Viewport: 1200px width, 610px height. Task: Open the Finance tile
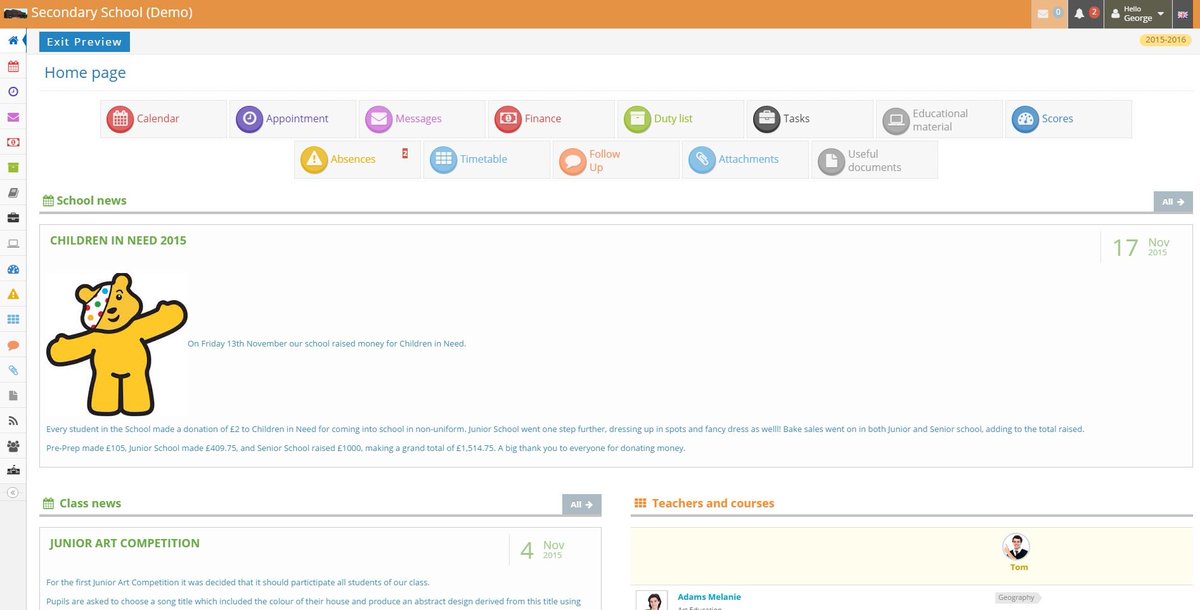point(551,119)
